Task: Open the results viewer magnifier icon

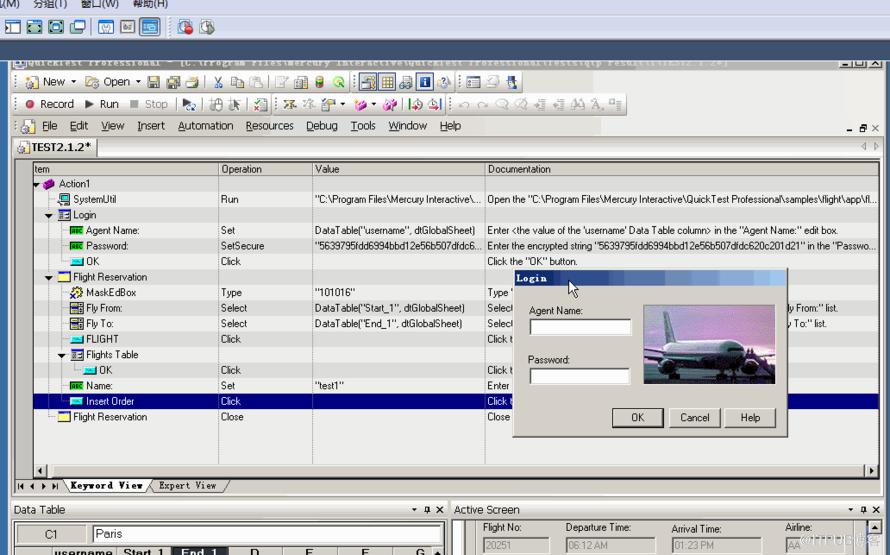Action: pos(339,82)
